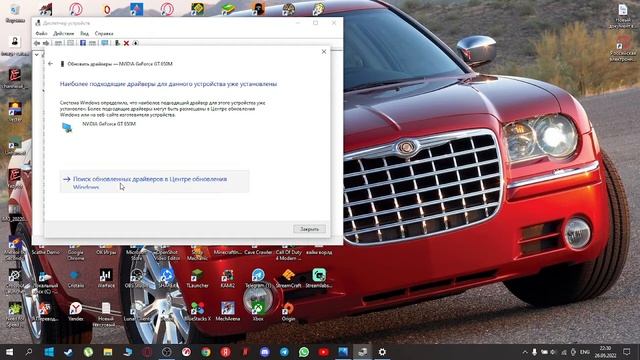Open OBS Studio from the taskbar
640x360 pixels.
click(167, 352)
